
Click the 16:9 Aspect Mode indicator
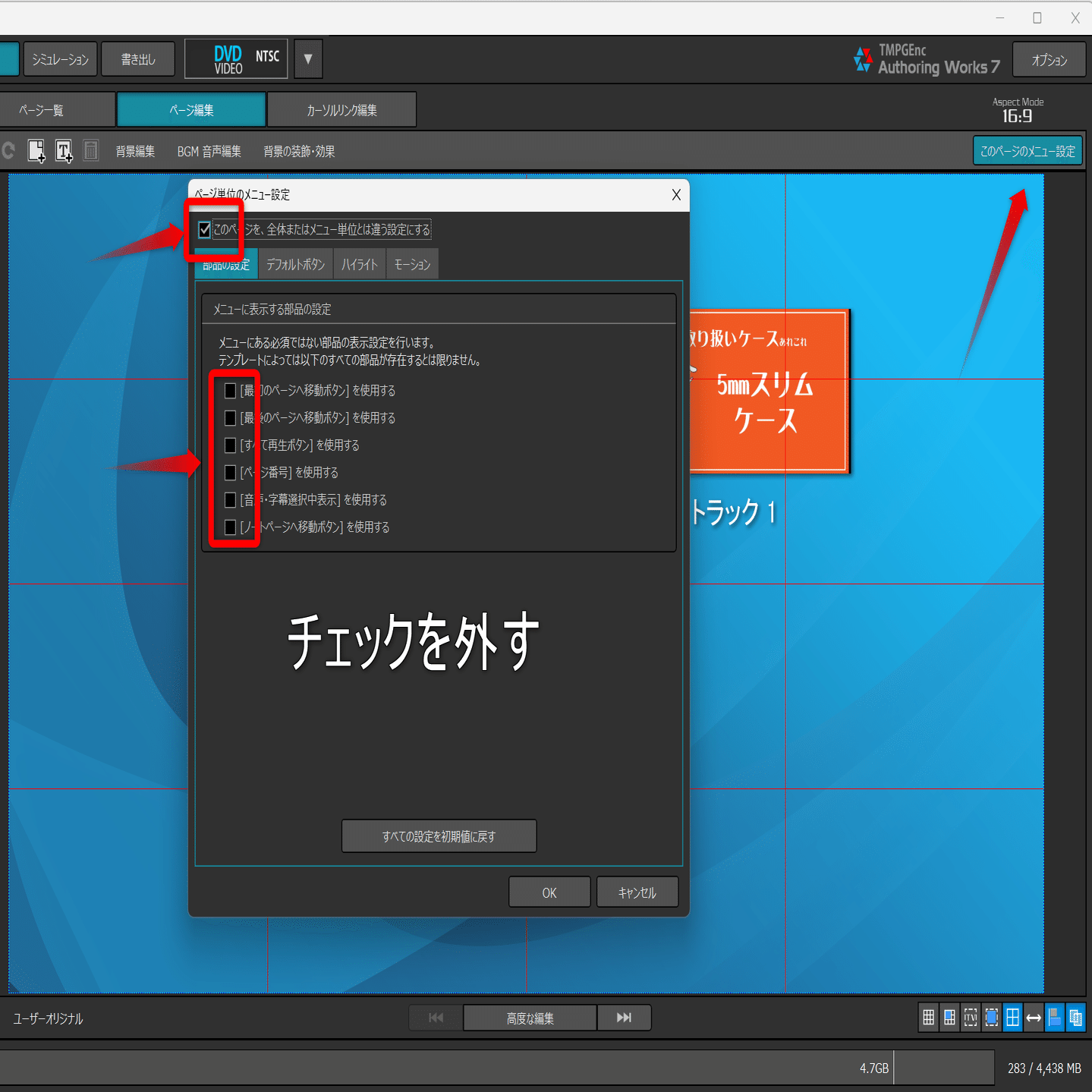tap(1018, 111)
